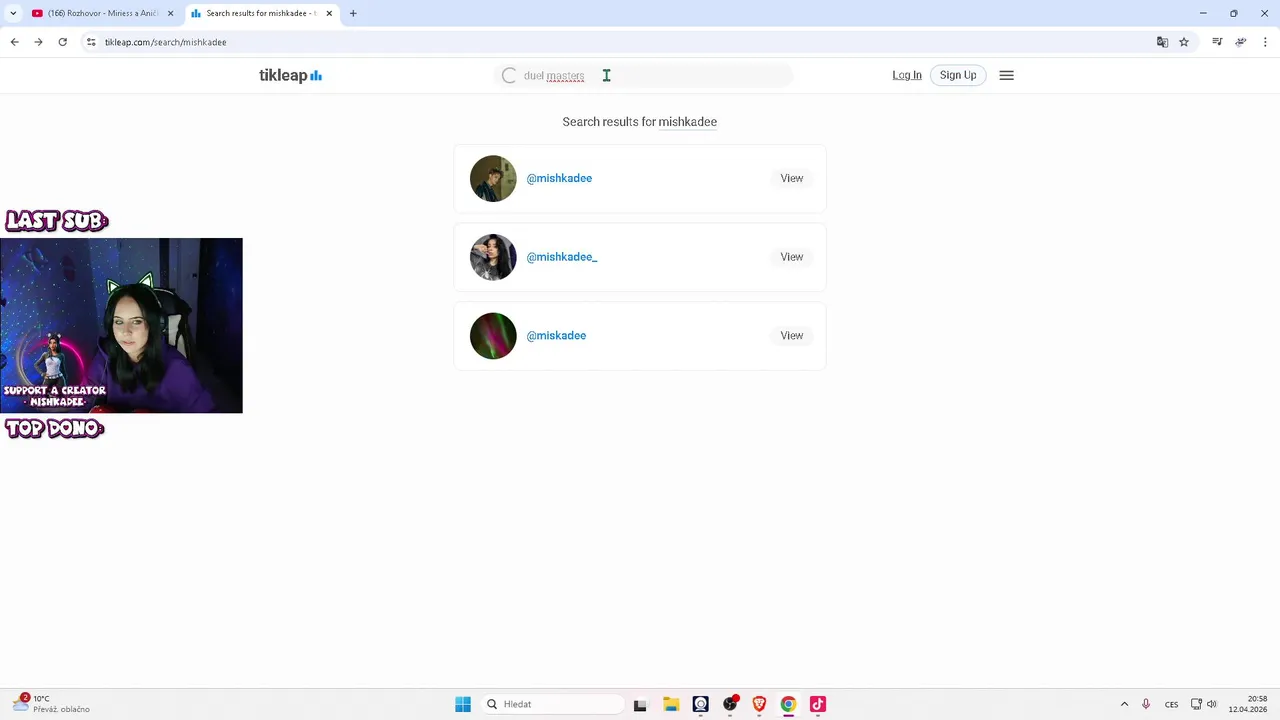The width and height of the screenshot is (1280, 720).
Task: View the @miskadee profile
Action: [792, 336]
